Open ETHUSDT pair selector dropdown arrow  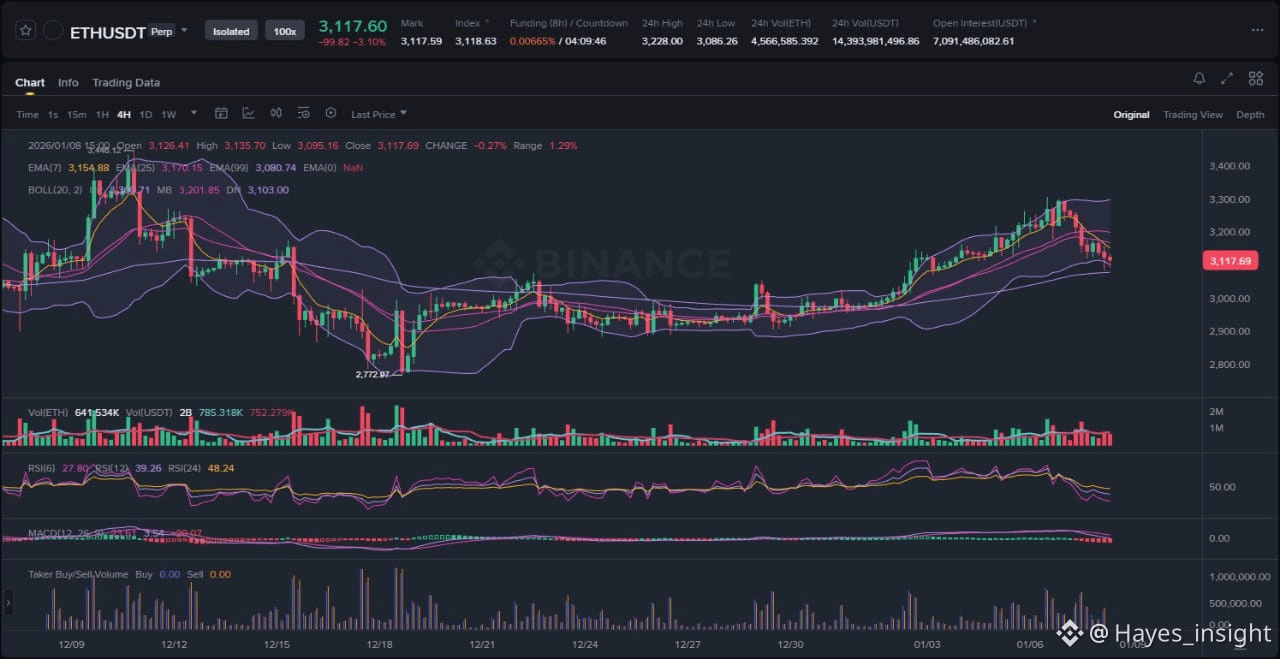(x=185, y=31)
